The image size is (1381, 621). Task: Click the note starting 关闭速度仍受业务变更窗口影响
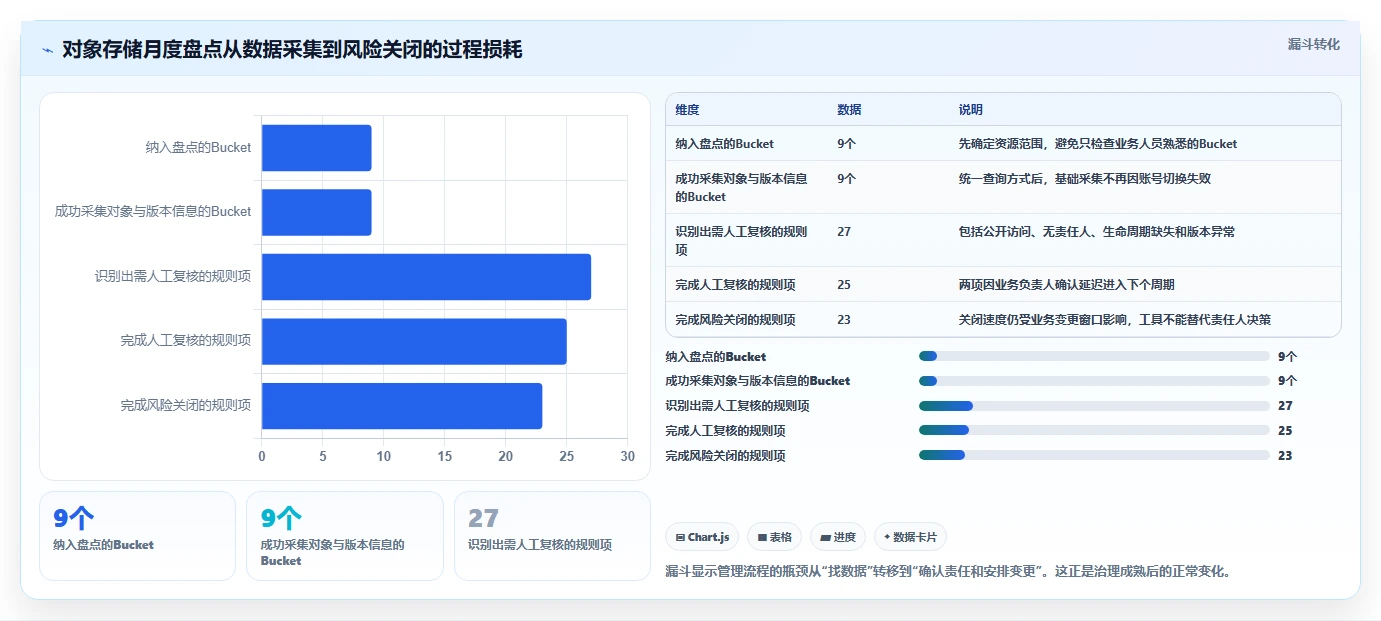coord(1114,320)
